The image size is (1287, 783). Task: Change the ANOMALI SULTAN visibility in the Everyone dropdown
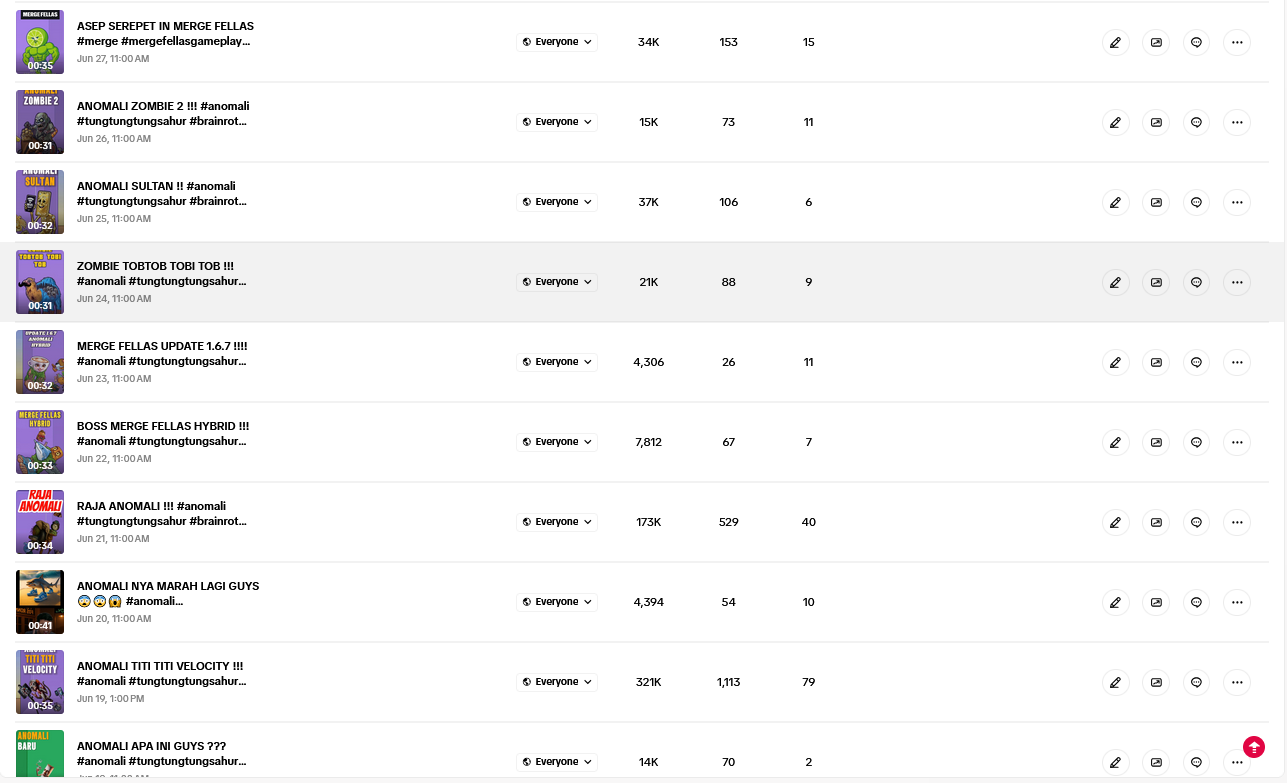click(557, 202)
